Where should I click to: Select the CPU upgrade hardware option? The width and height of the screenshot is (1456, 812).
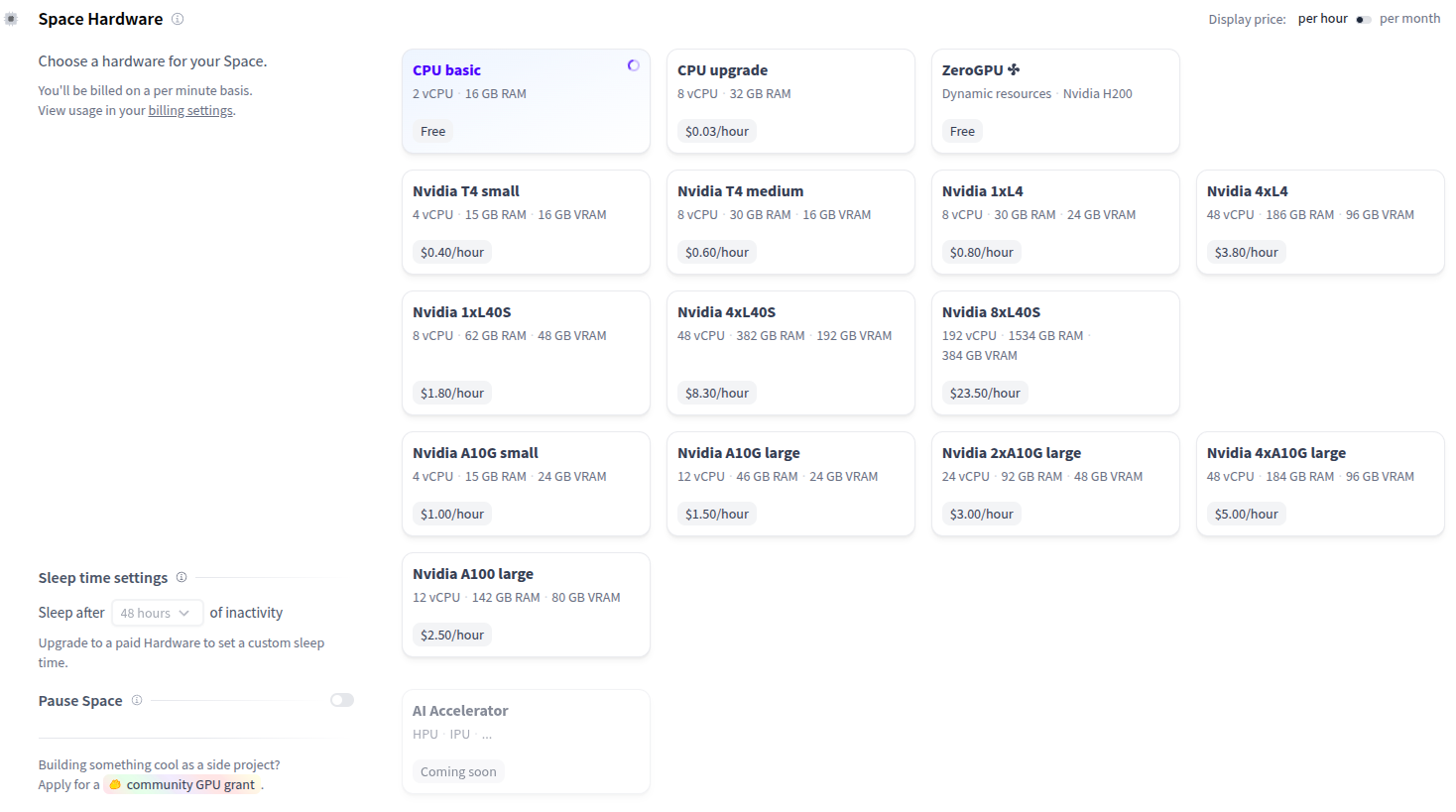[x=790, y=100]
